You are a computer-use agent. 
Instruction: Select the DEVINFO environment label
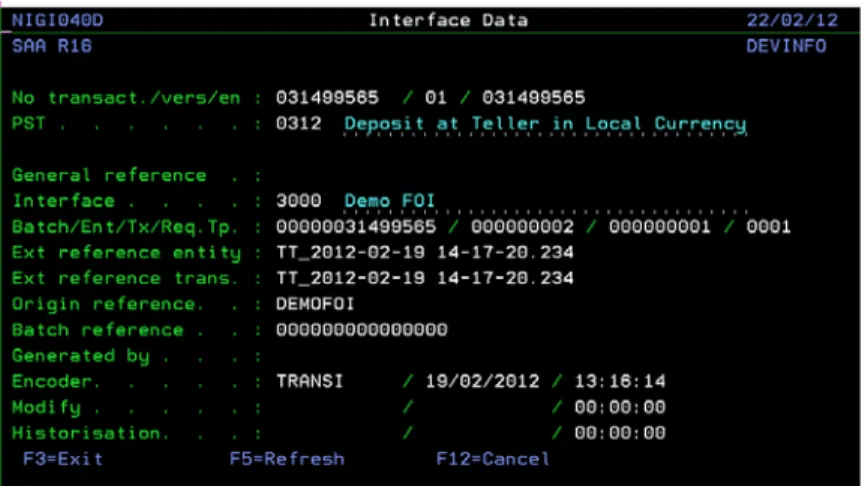click(786, 46)
